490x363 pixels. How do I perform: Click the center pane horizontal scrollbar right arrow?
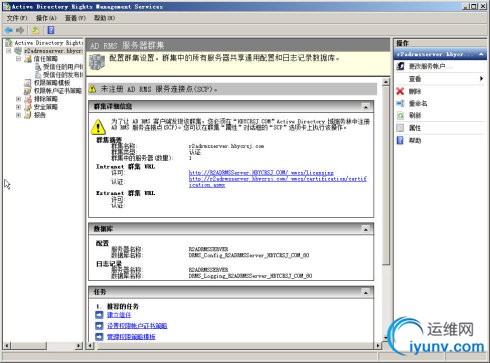click(378, 345)
